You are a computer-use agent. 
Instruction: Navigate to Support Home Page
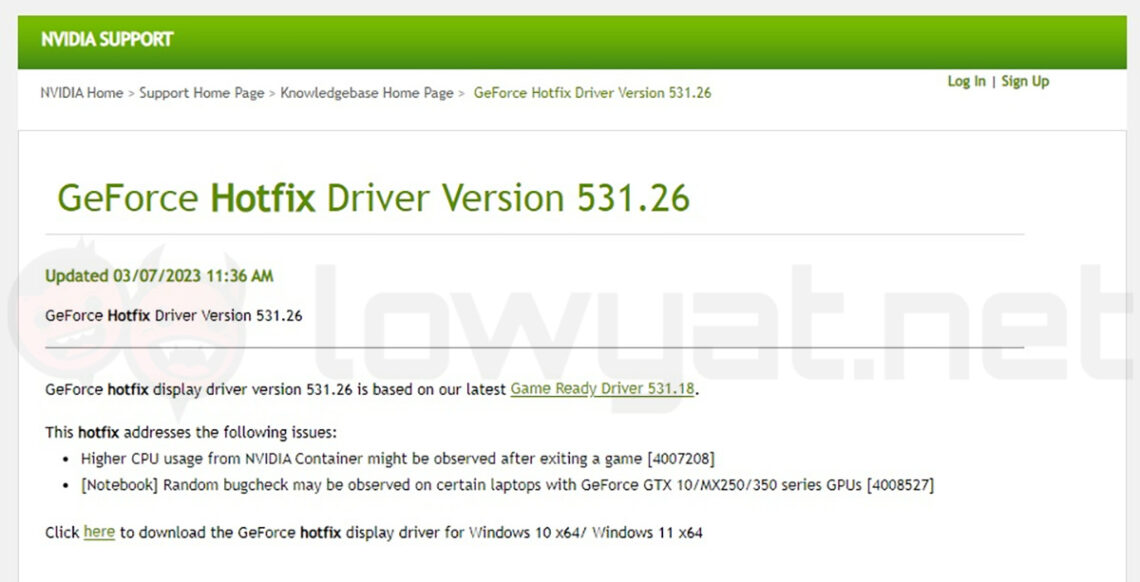(x=204, y=92)
